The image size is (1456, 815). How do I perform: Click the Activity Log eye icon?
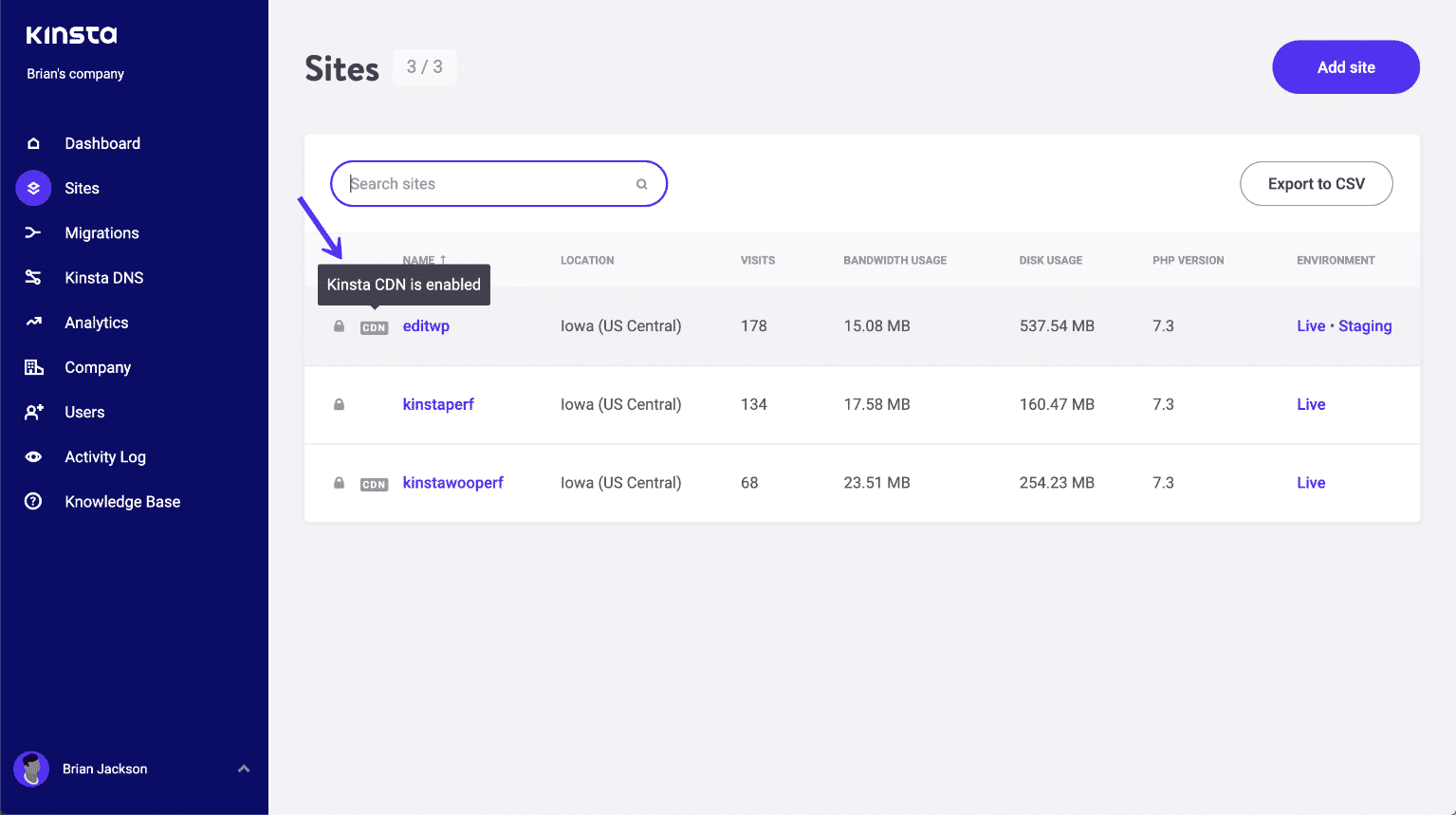click(x=32, y=456)
